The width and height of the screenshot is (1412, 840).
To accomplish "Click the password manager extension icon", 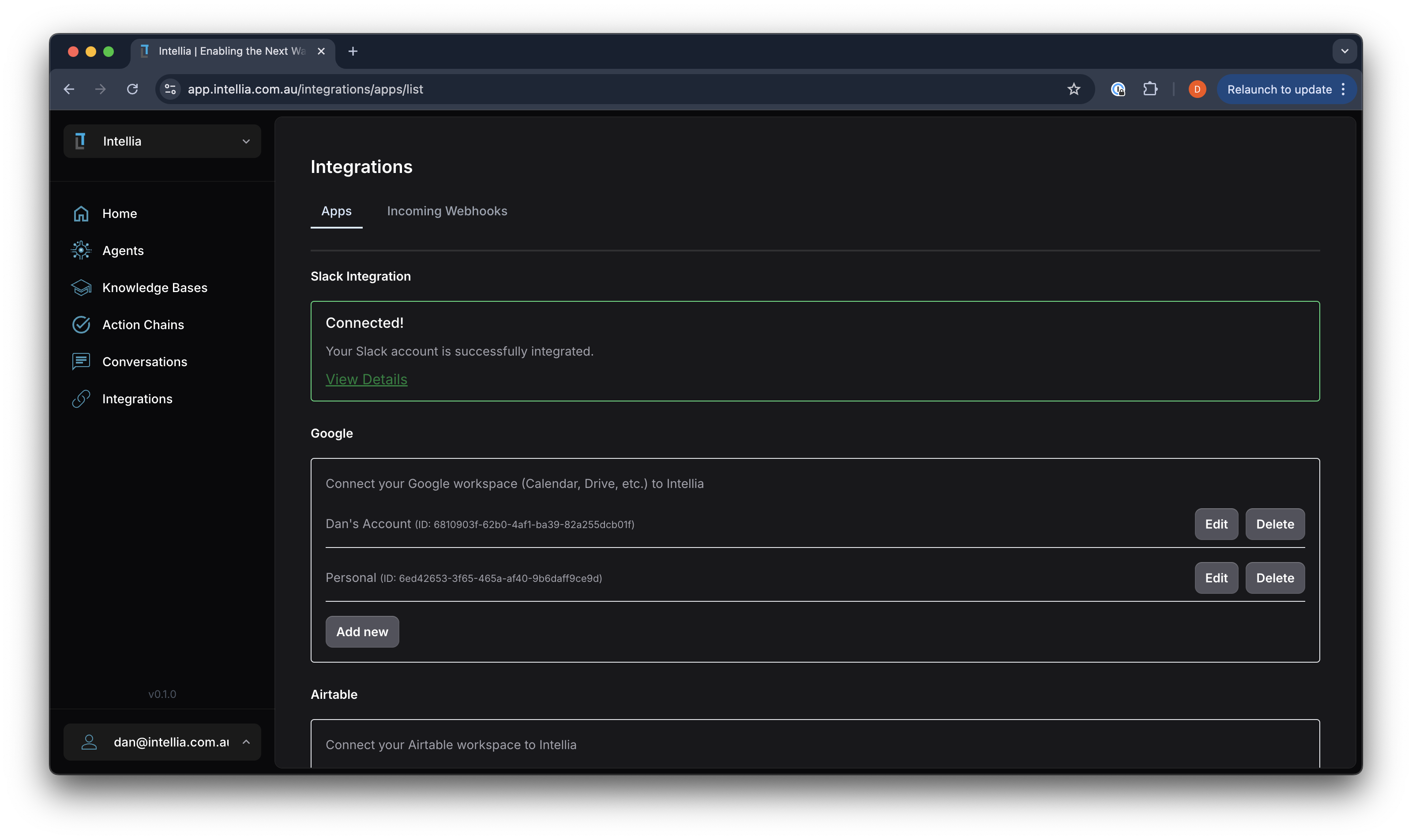I will [x=1118, y=89].
